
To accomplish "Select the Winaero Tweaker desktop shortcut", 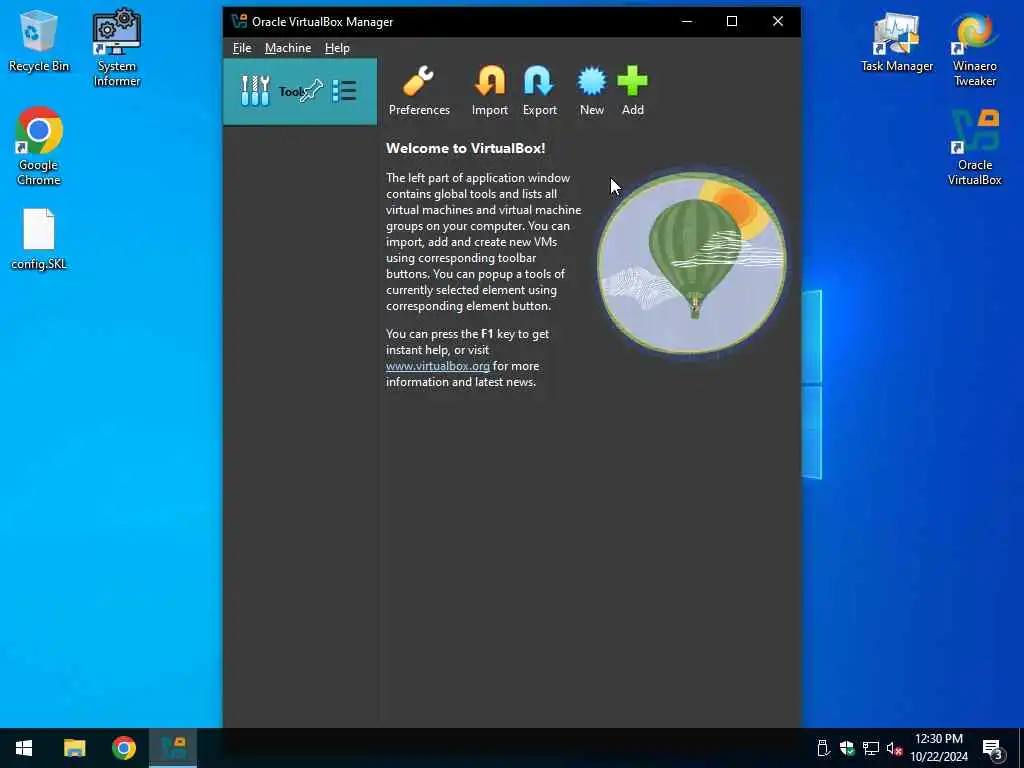I will (974, 48).
